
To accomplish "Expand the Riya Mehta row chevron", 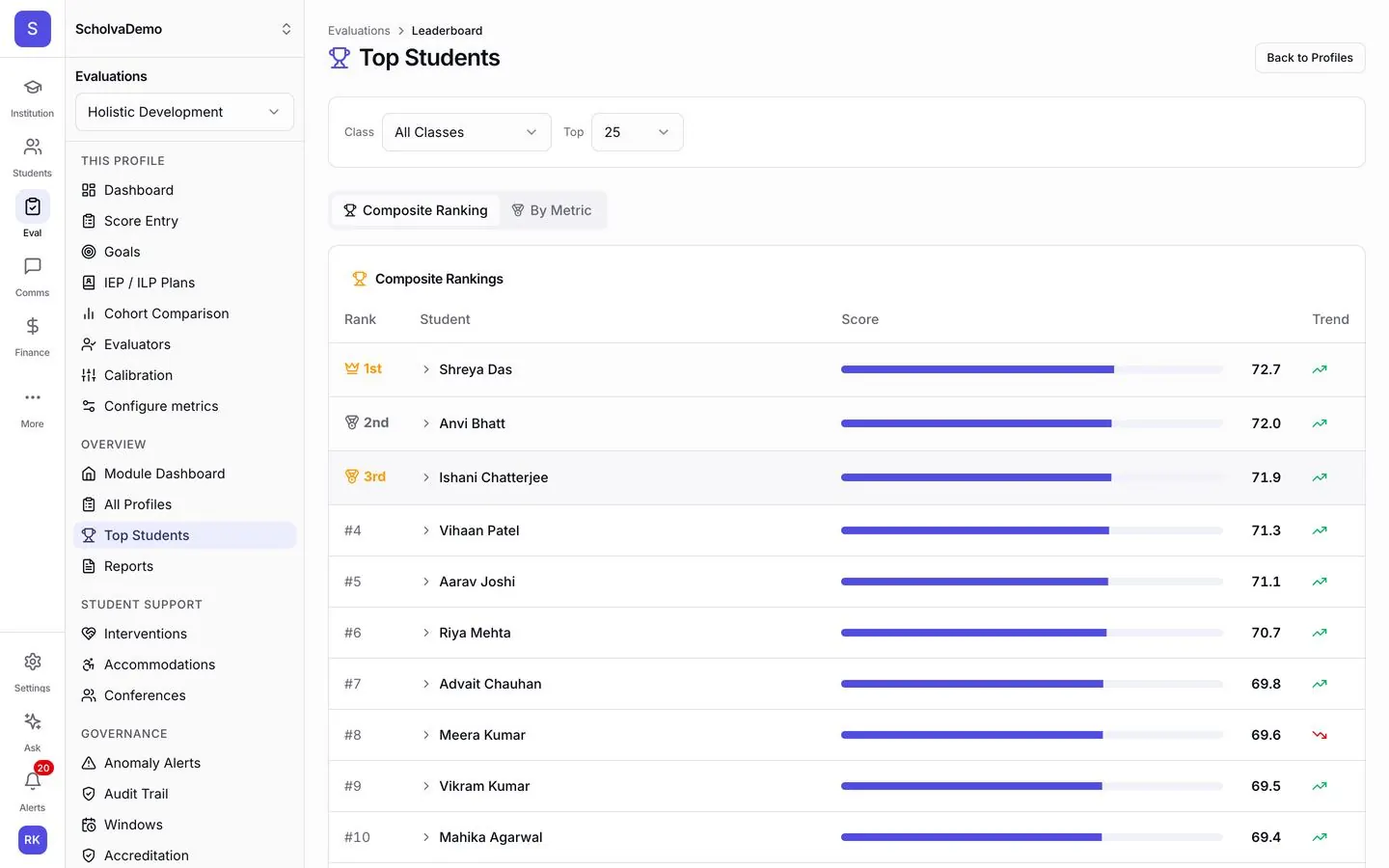I will [426, 633].
